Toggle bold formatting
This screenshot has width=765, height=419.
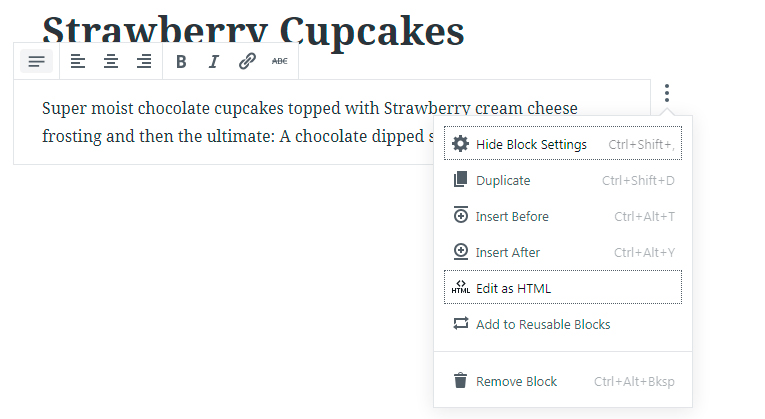[181, 61]
